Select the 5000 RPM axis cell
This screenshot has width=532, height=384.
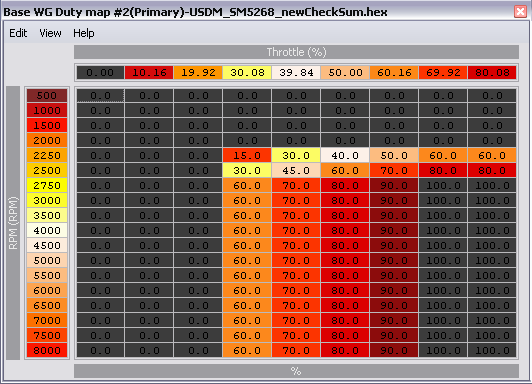[47, 261]
